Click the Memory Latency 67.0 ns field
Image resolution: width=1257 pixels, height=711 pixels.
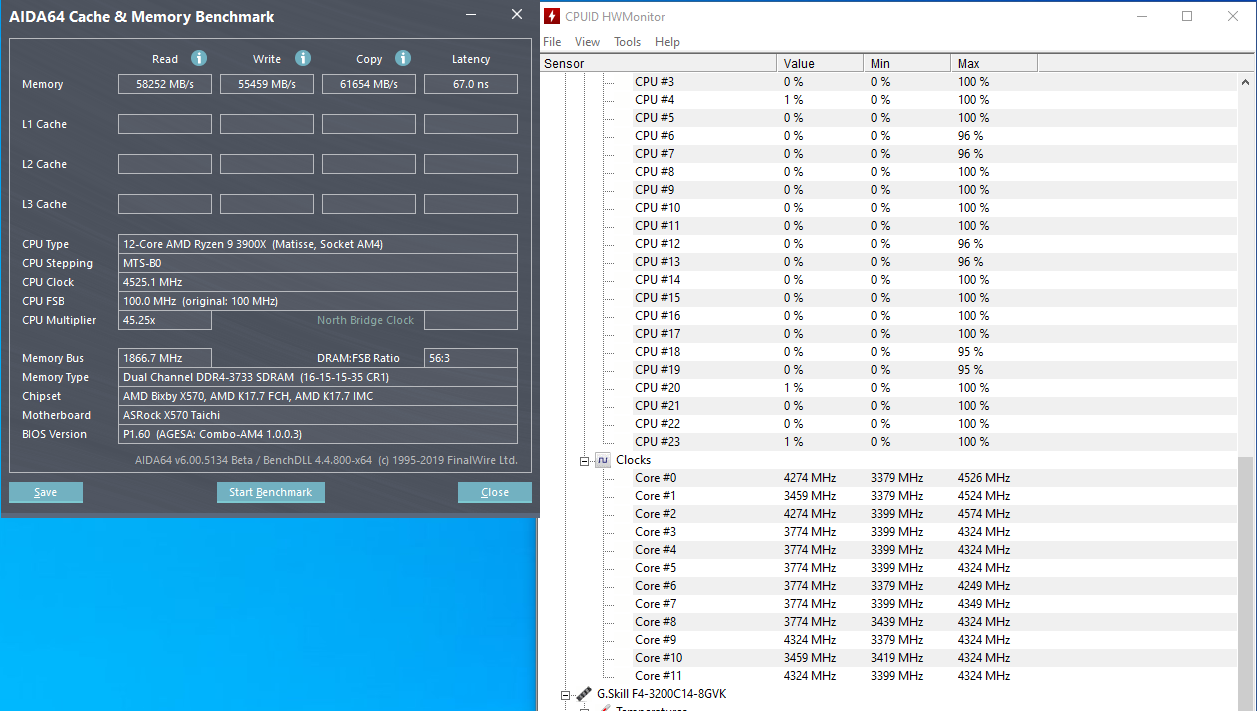(x=471, y=84)
